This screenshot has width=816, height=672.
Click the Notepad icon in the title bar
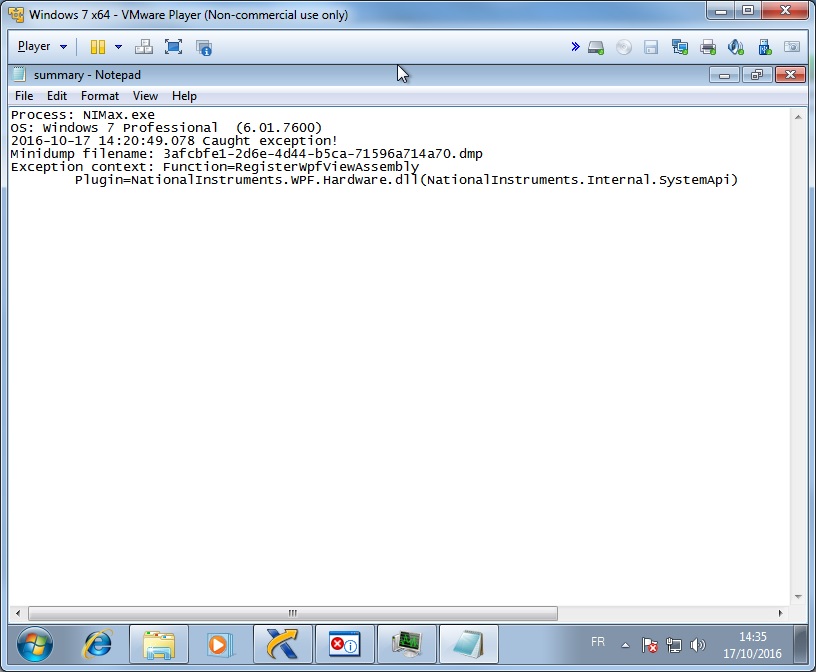click(x=19, y=74)
